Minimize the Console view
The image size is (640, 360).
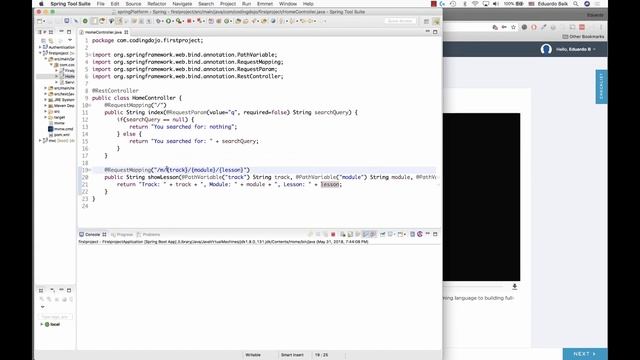tap(427, 234)
